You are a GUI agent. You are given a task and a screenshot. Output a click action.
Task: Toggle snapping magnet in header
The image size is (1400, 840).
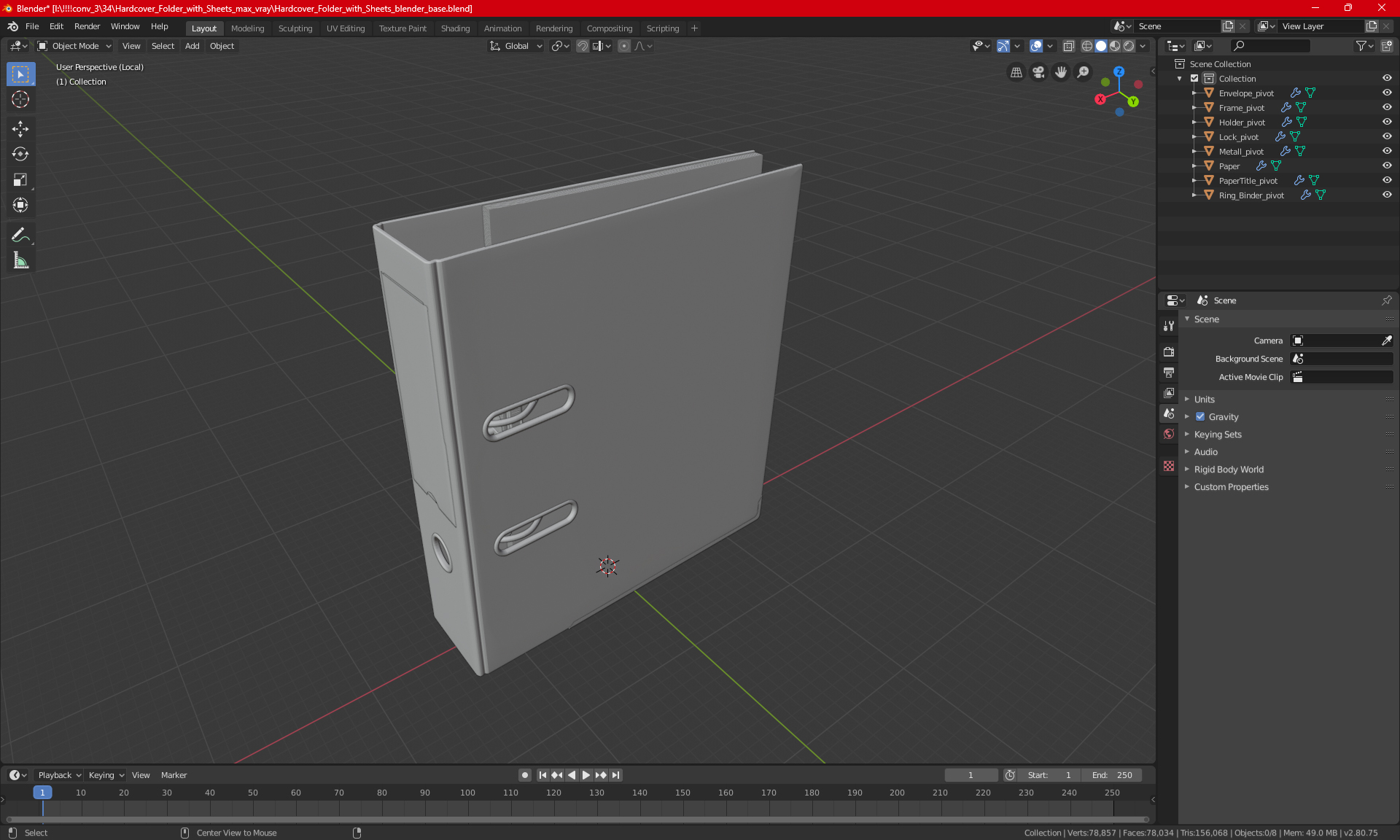point(582,46)
